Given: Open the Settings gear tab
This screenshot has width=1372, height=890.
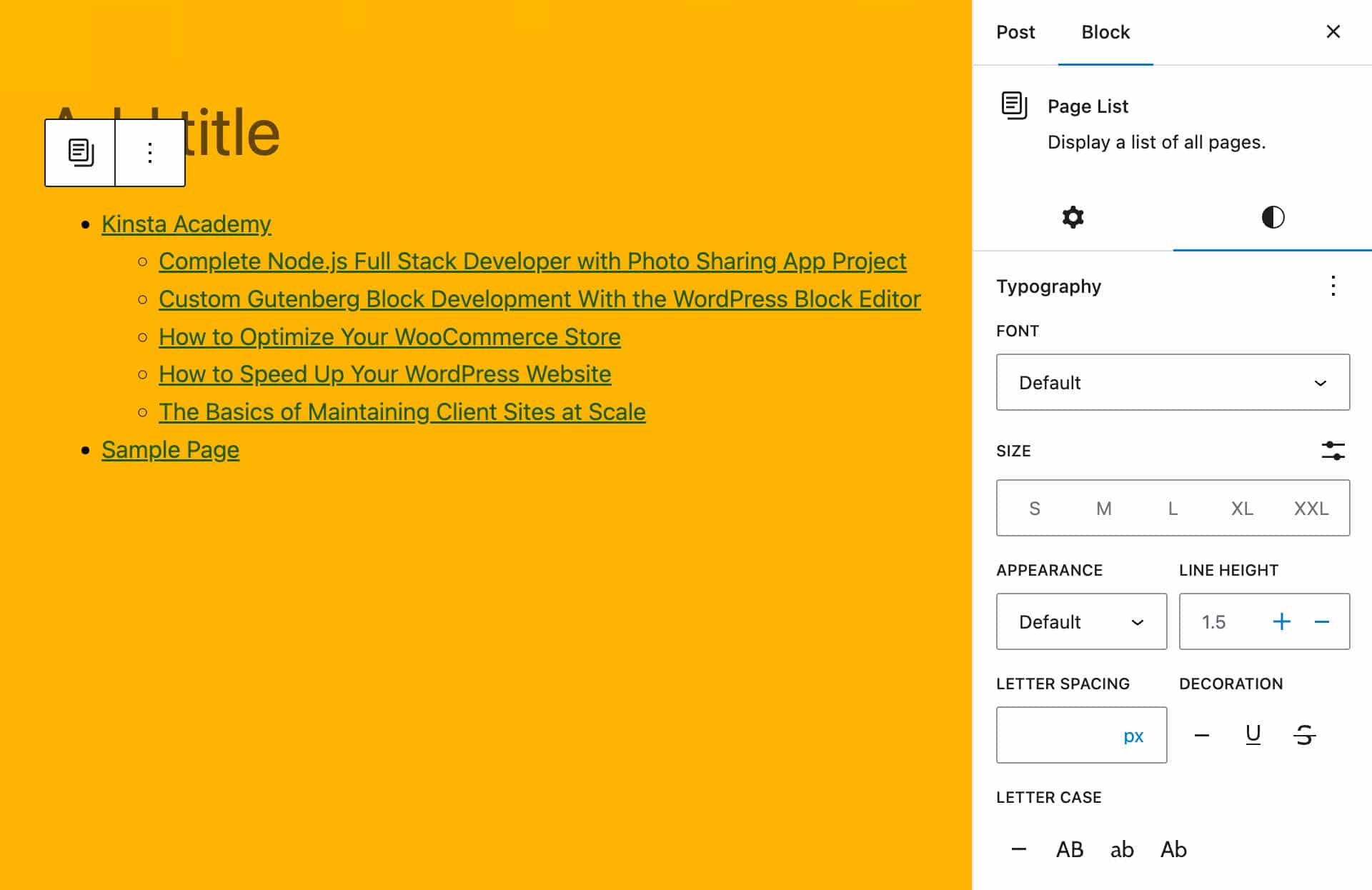Looking at the screenshot, I should (x=1073, y=217).
